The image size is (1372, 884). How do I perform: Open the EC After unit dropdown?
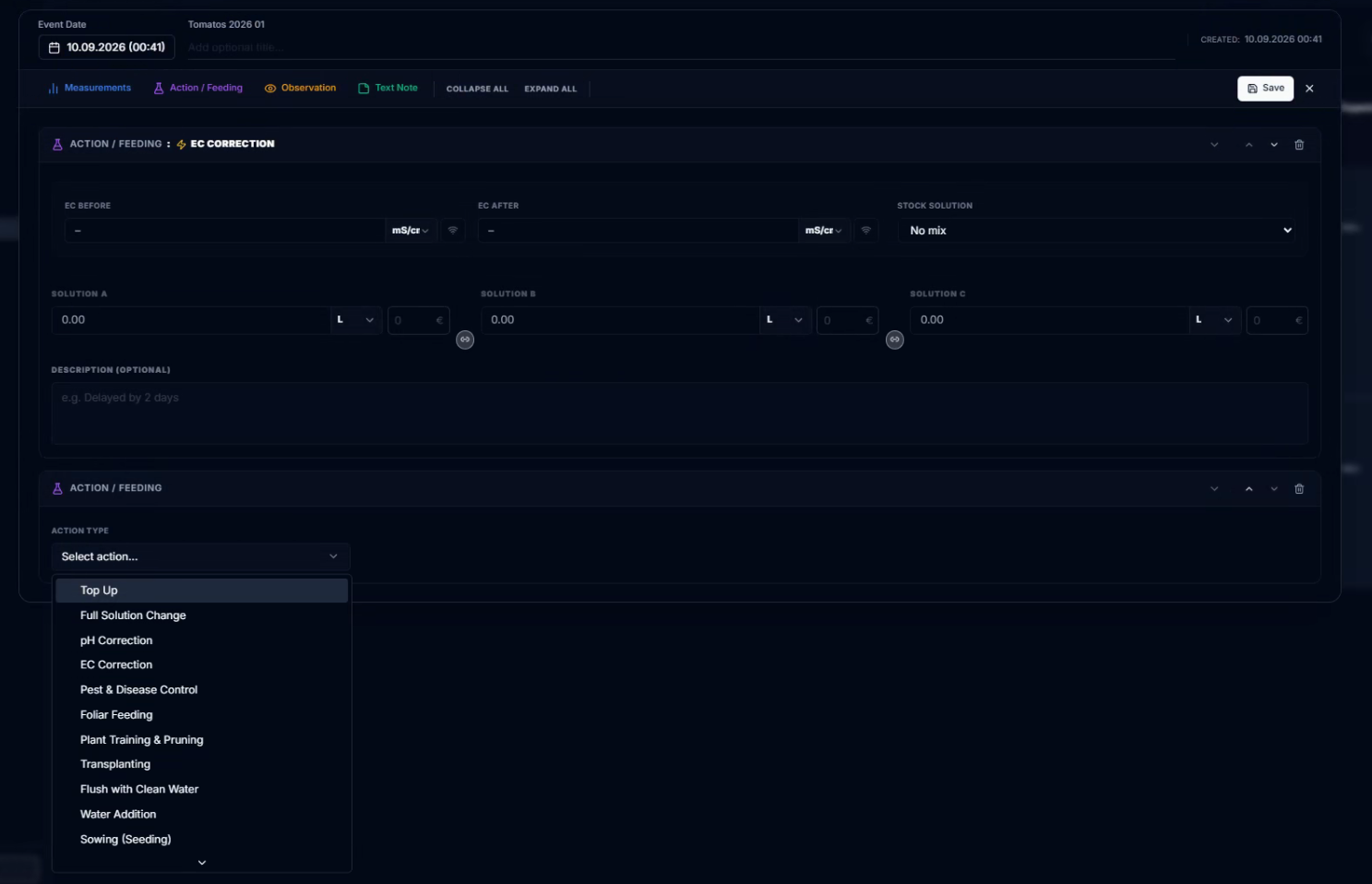(824, 231)
